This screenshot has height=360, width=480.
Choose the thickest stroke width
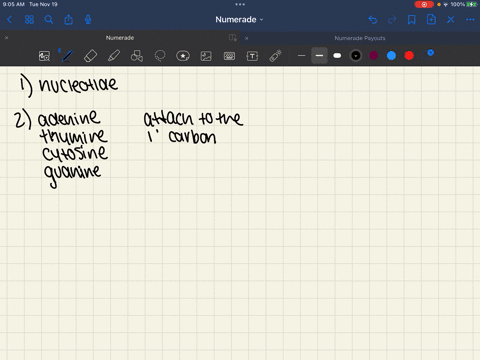(337, 56)
